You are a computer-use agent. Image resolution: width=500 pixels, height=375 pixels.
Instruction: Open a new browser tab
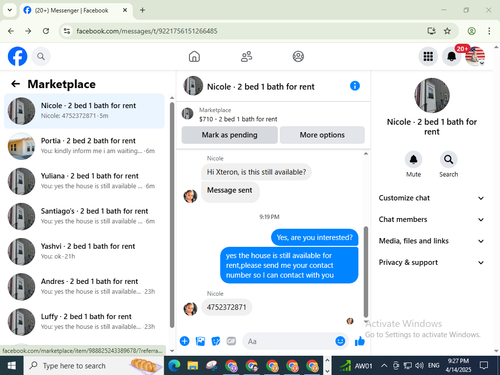click(142, 10)
